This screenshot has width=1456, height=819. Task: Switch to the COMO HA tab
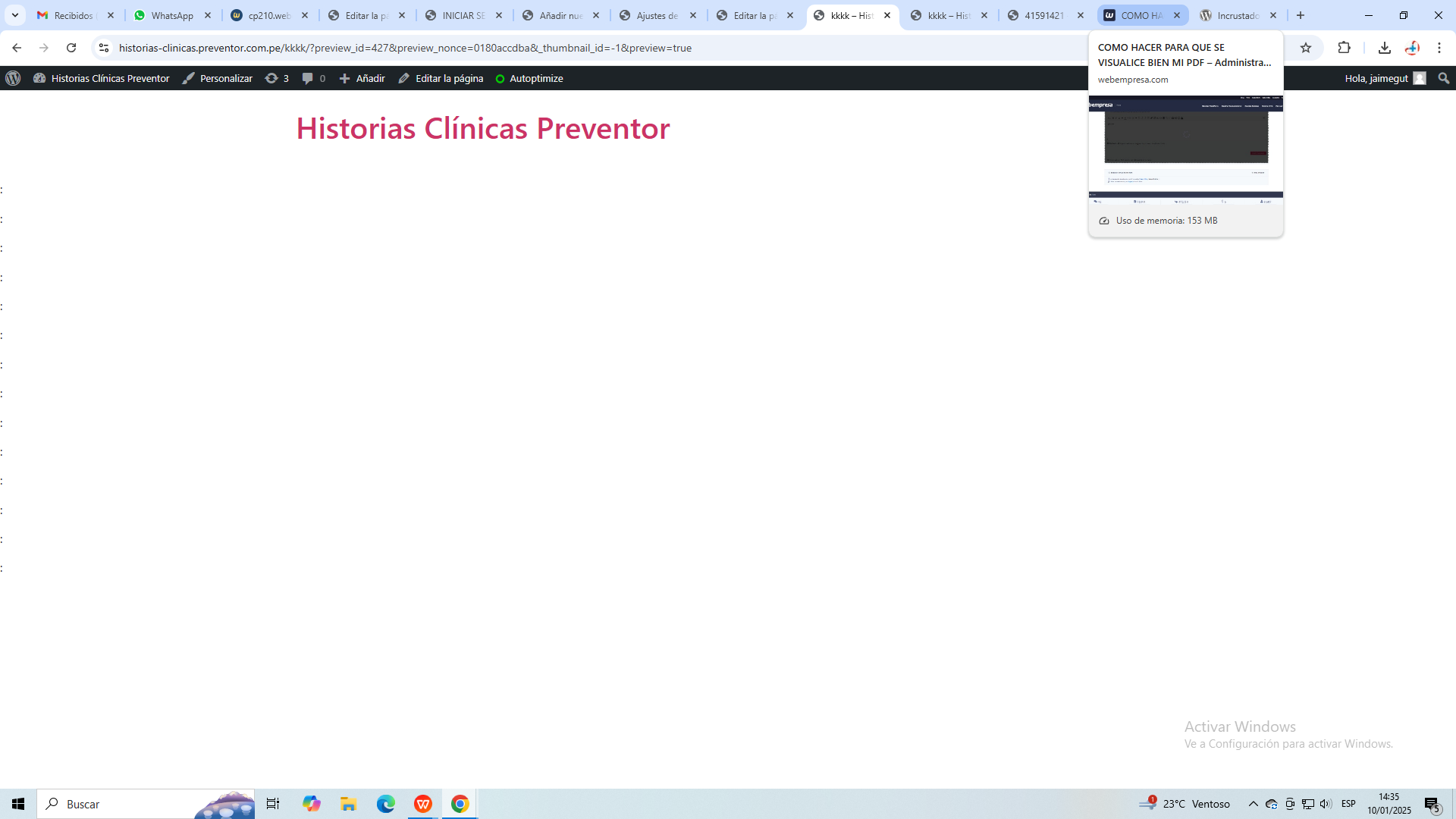pos(1141,15)
